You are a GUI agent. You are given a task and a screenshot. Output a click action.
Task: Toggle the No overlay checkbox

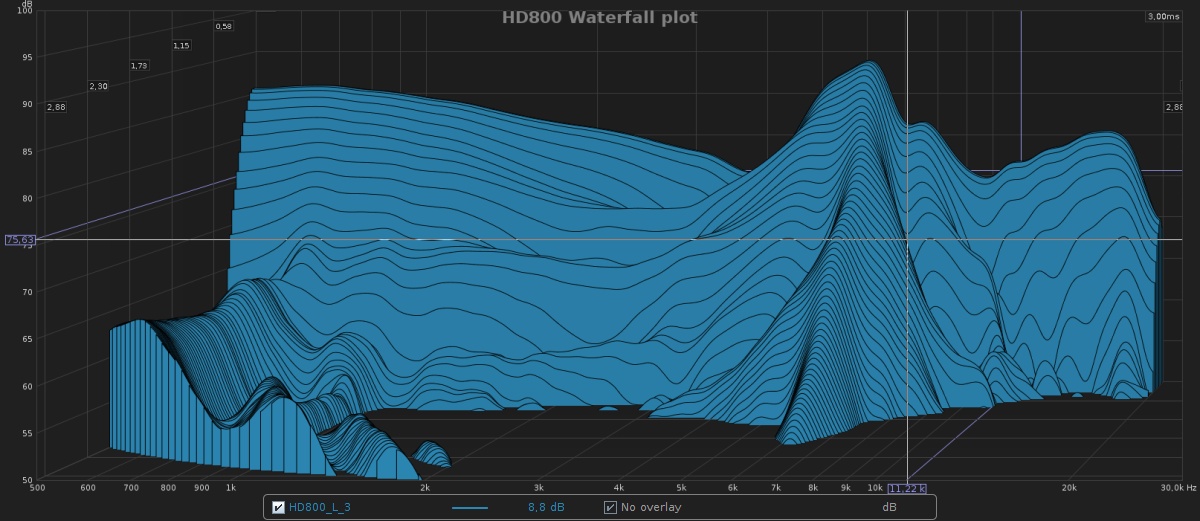(x=610, y=507)
